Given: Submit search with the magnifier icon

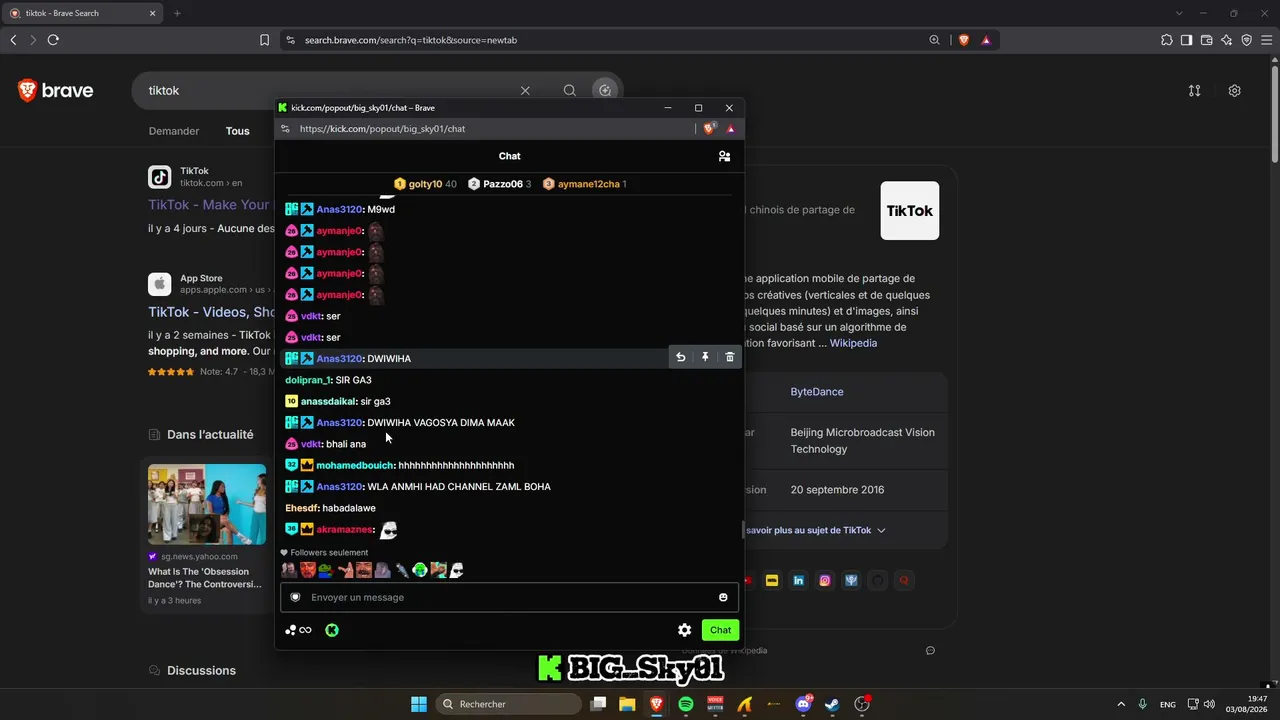Looking at the screenshot, I should [x=569, y=90].
